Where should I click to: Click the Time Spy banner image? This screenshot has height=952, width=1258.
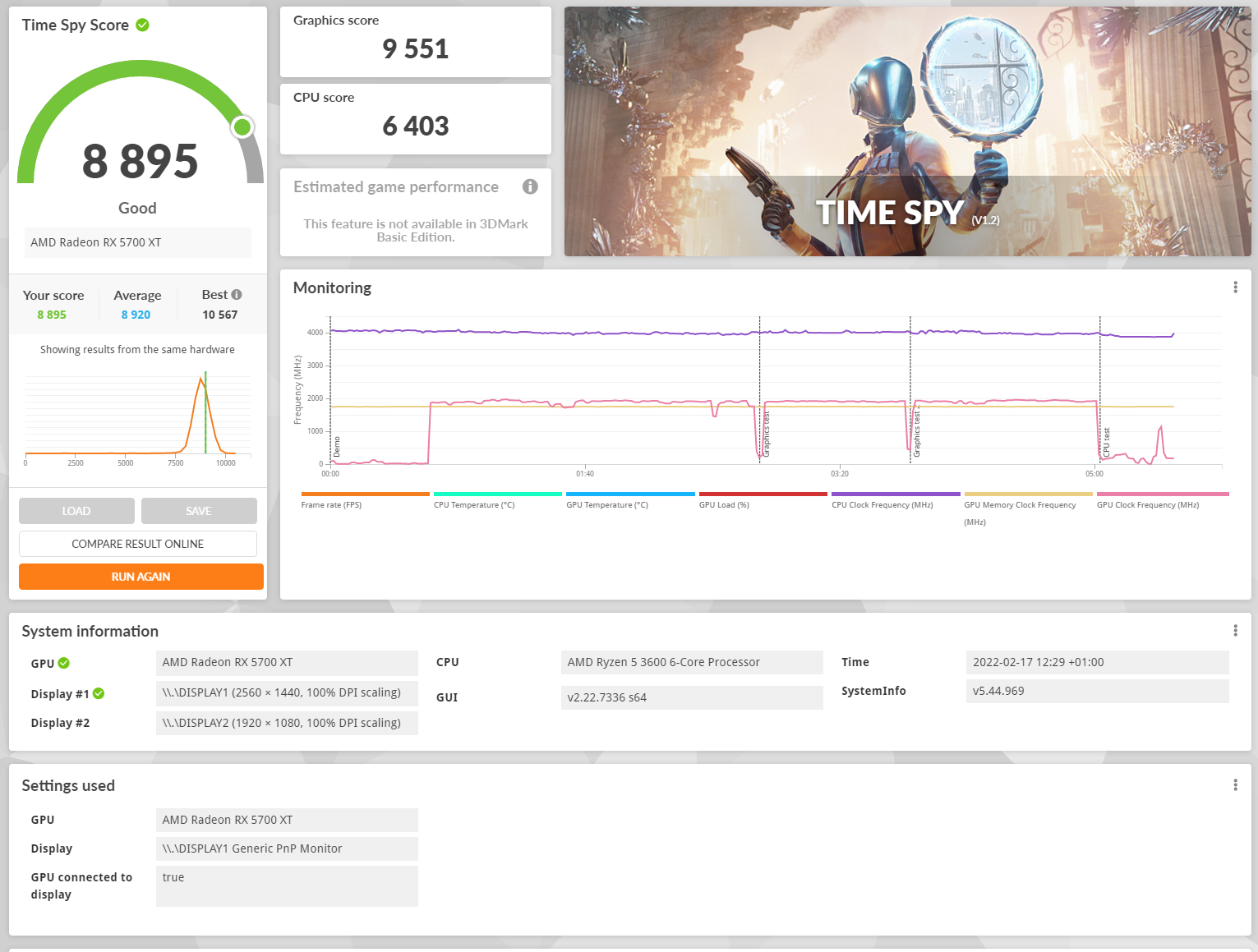click(x=908, y=131)
